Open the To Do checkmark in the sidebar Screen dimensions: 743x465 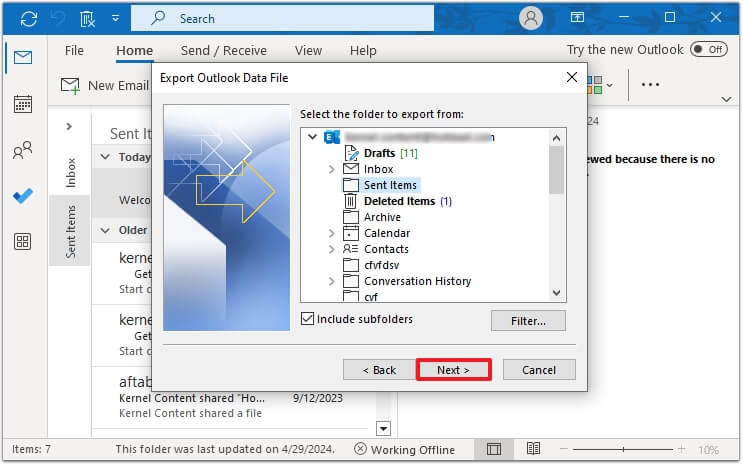click(23, 196)
